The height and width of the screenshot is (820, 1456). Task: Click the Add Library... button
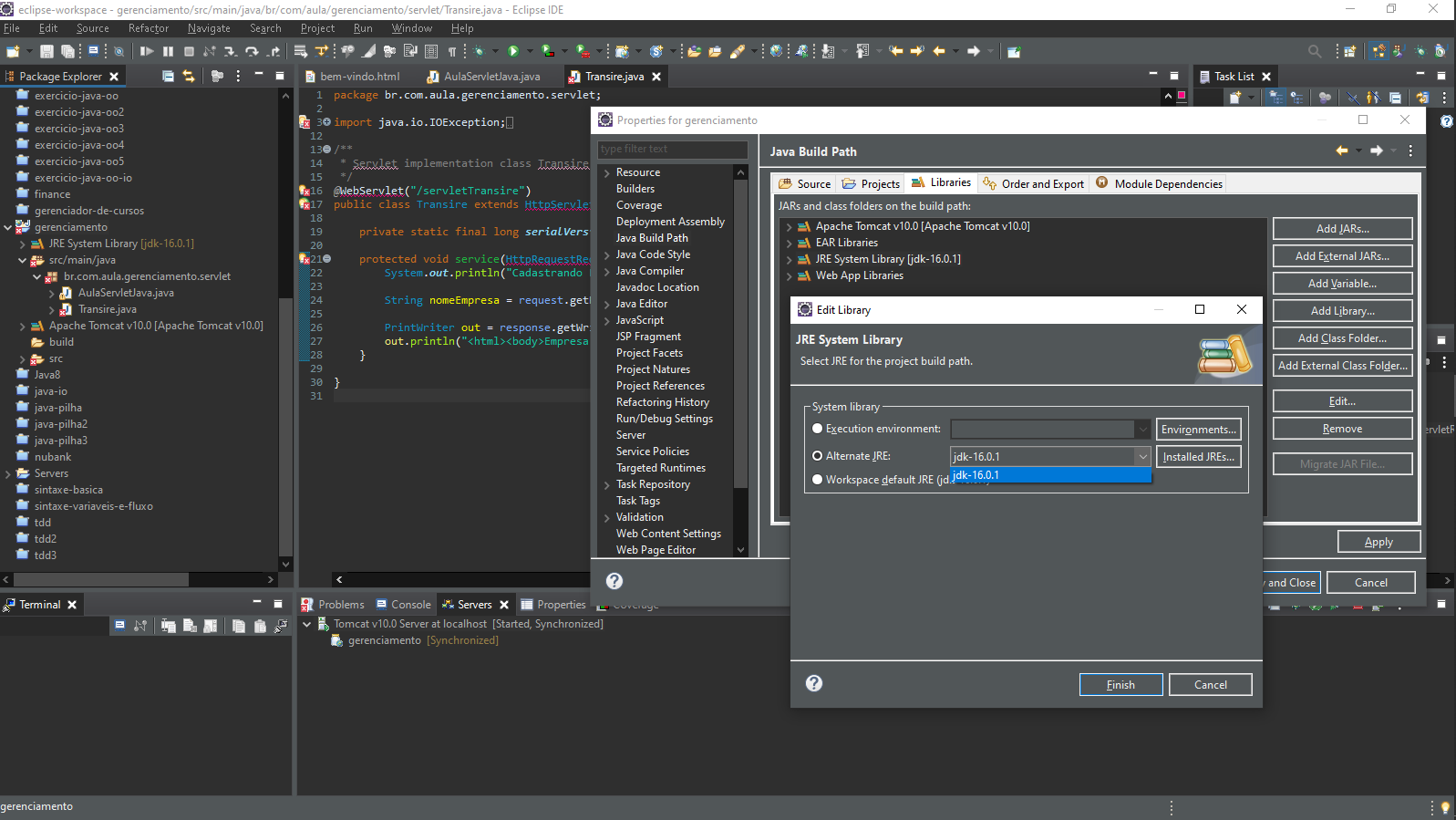(1342, 311)
